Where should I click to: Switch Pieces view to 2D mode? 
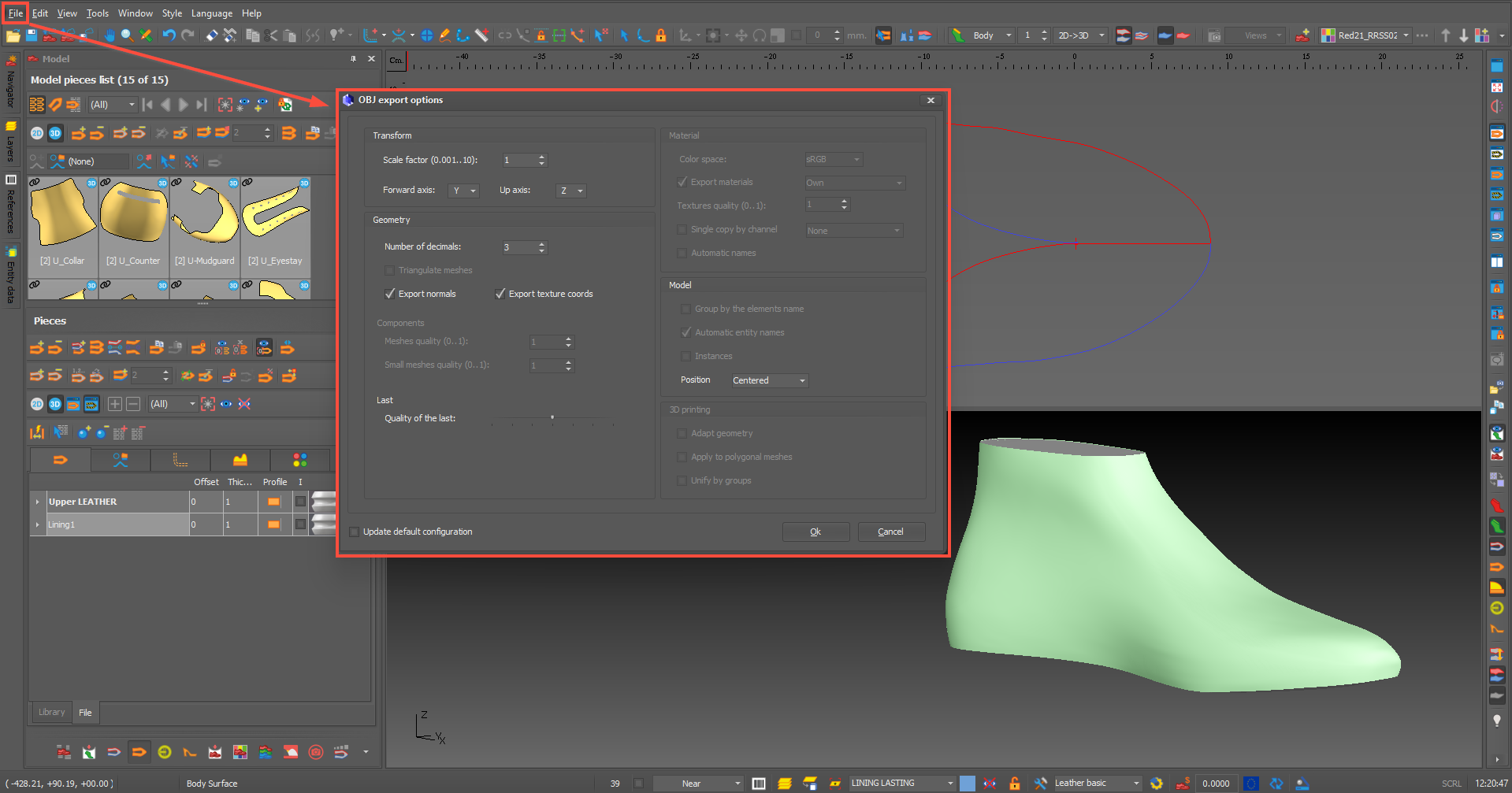[x=37, y=404]
